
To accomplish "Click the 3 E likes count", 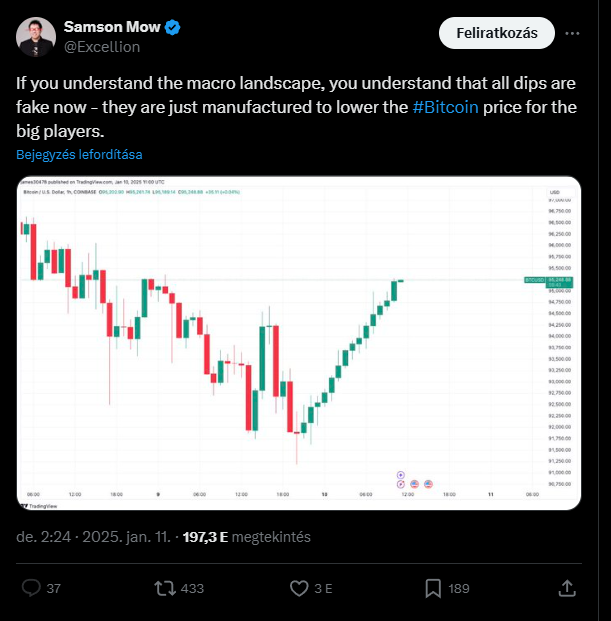I will pyautogui.click(x=323, y=589).
